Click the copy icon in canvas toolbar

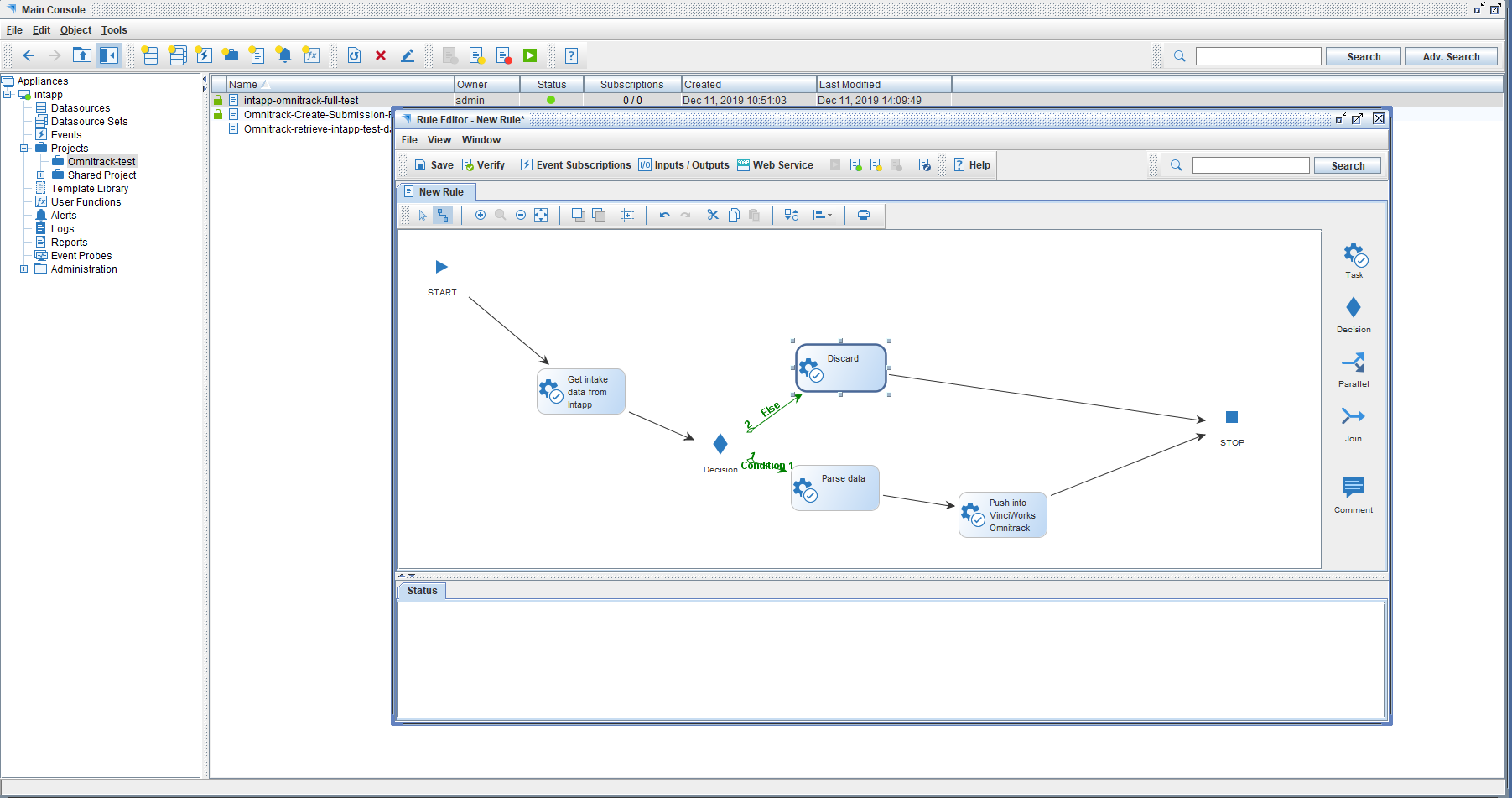coord(734,215)
